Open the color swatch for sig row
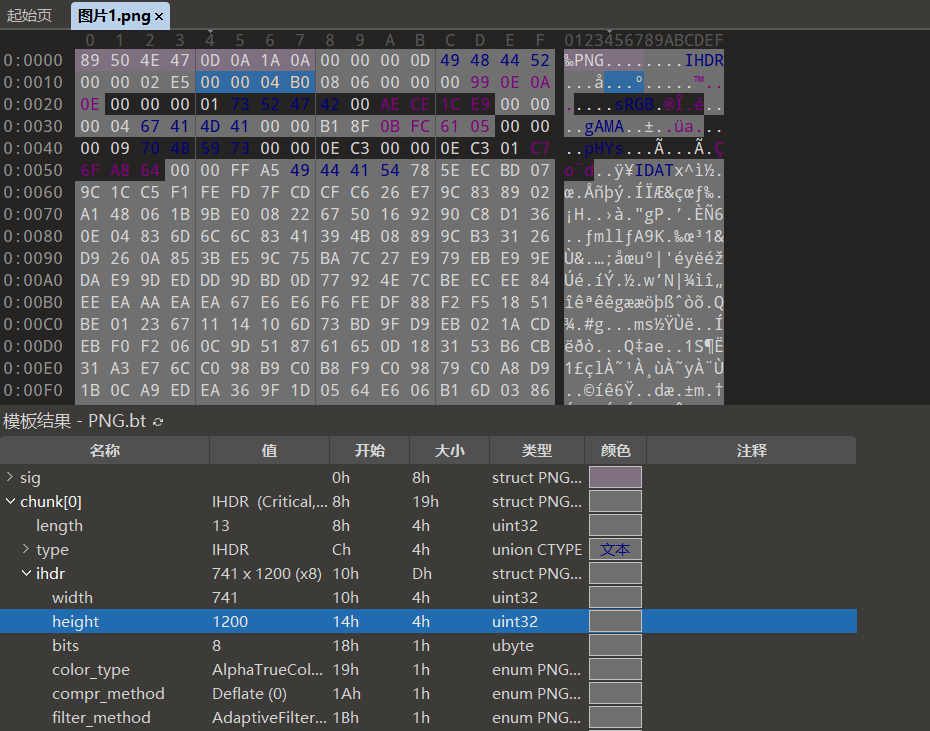Image resolution: width=930 pixels, height=731 pixels. [615, 477]
